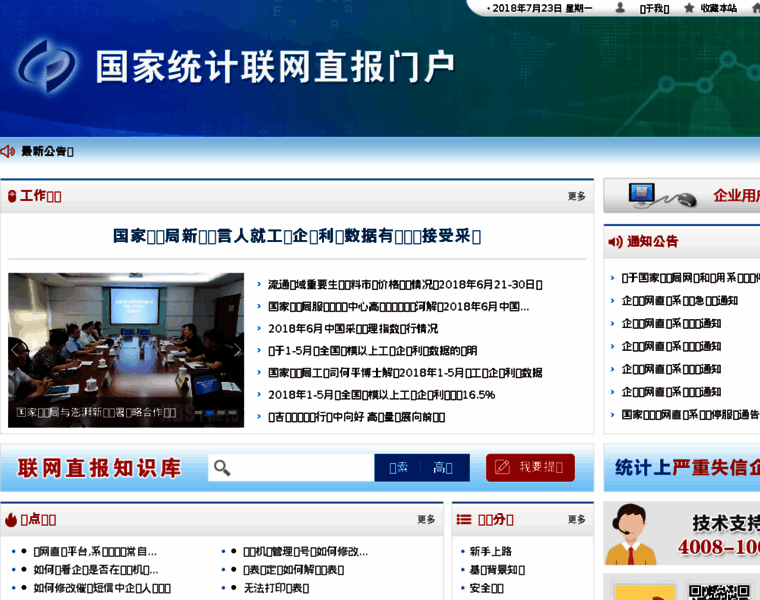760x600 pixels.
Task: Click the person icon in top bar
Action: 621,8
